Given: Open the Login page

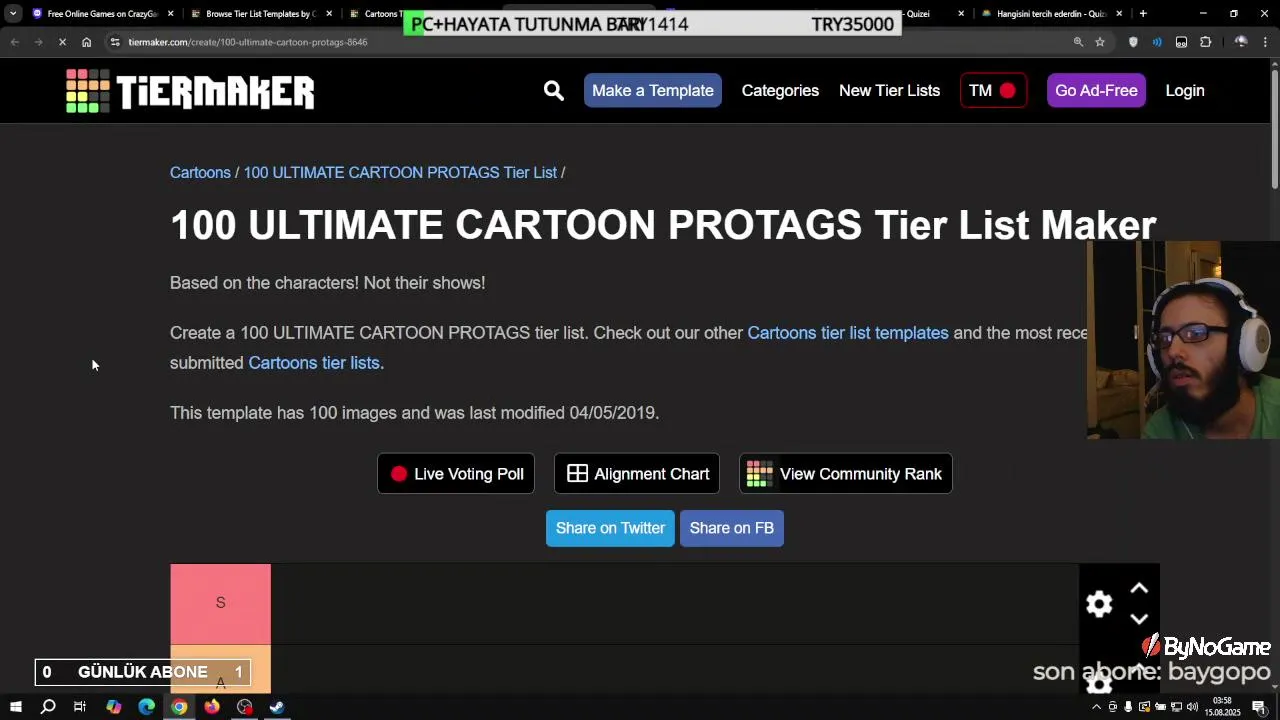Looking at the screenshot, I should click(1185, 91).
